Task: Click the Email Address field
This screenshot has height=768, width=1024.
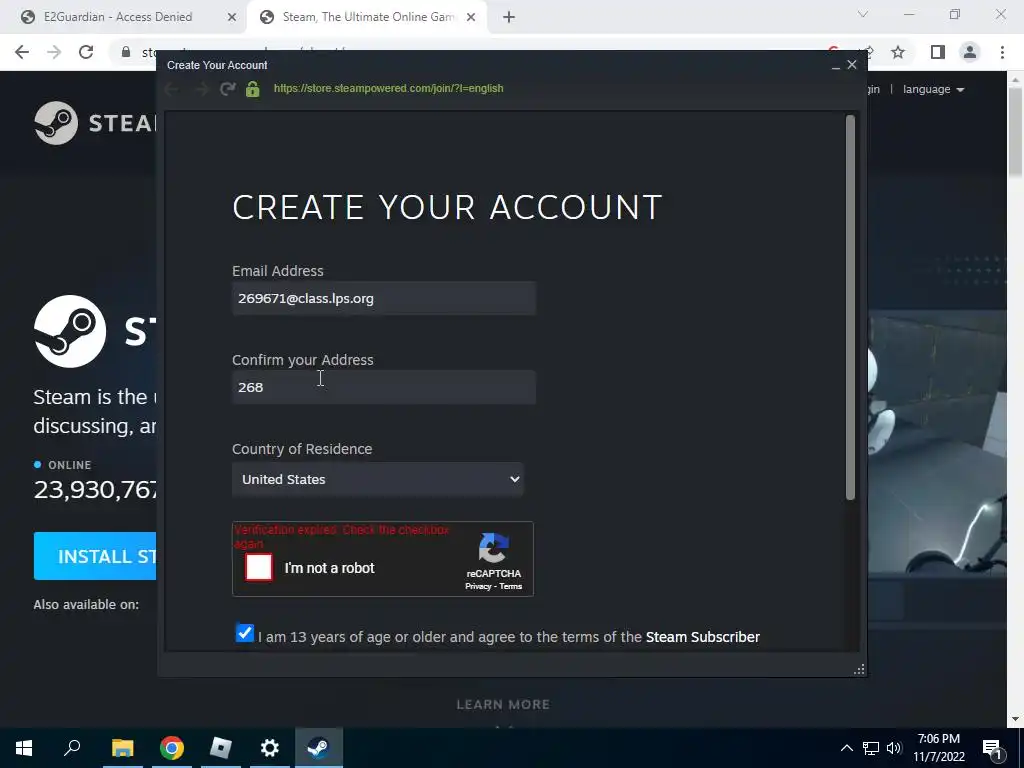Action: tap(384, 298)
